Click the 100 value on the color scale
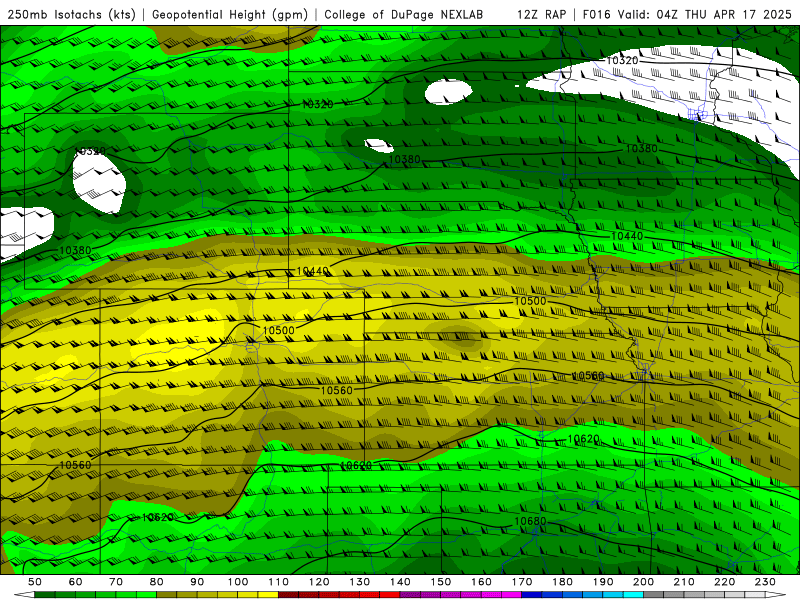Viewport: 800px width, 600px height. pos(238,582)
